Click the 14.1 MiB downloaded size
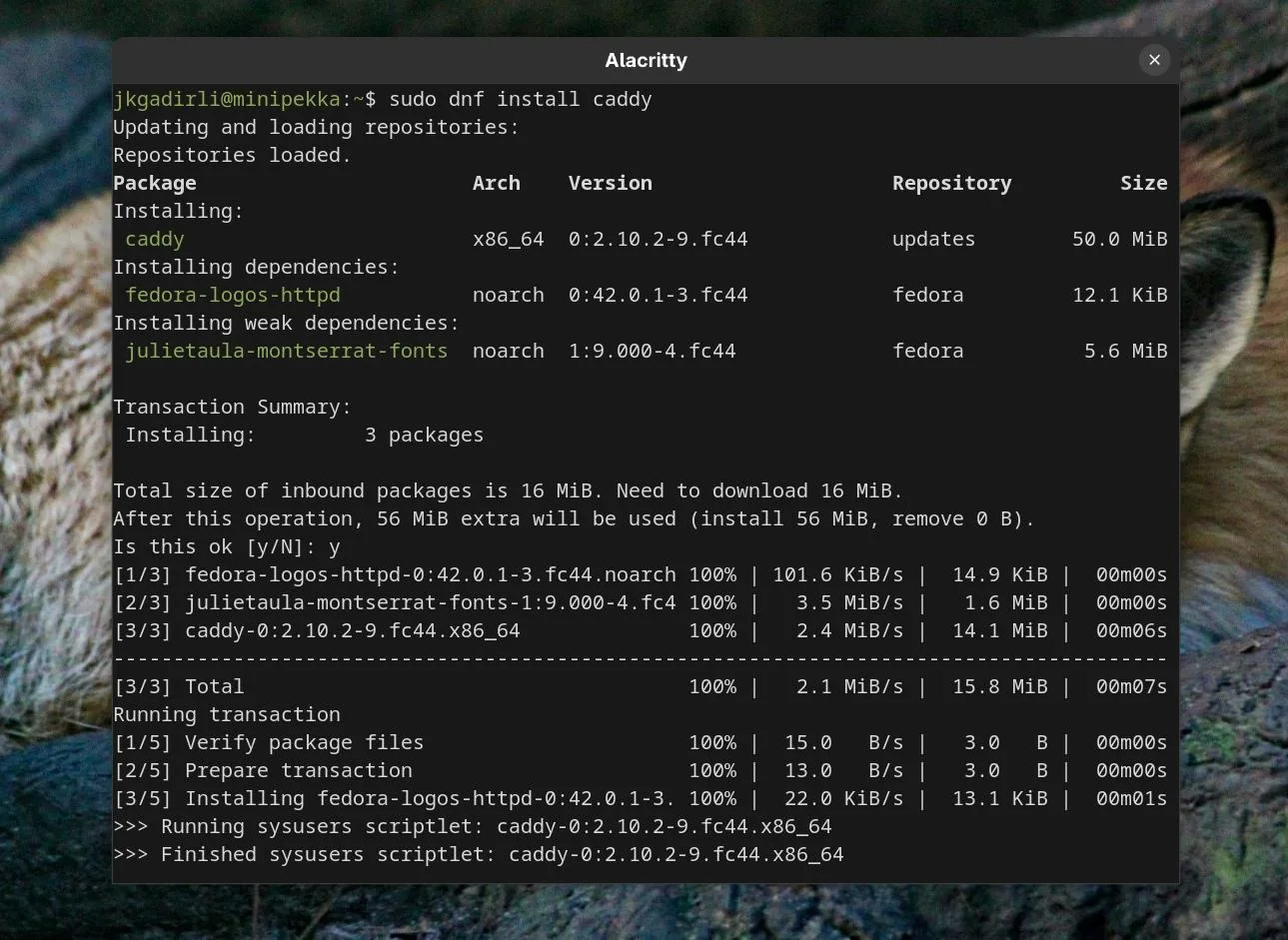This screenshot has width=1288, height=940. (x=1000, y=630)
